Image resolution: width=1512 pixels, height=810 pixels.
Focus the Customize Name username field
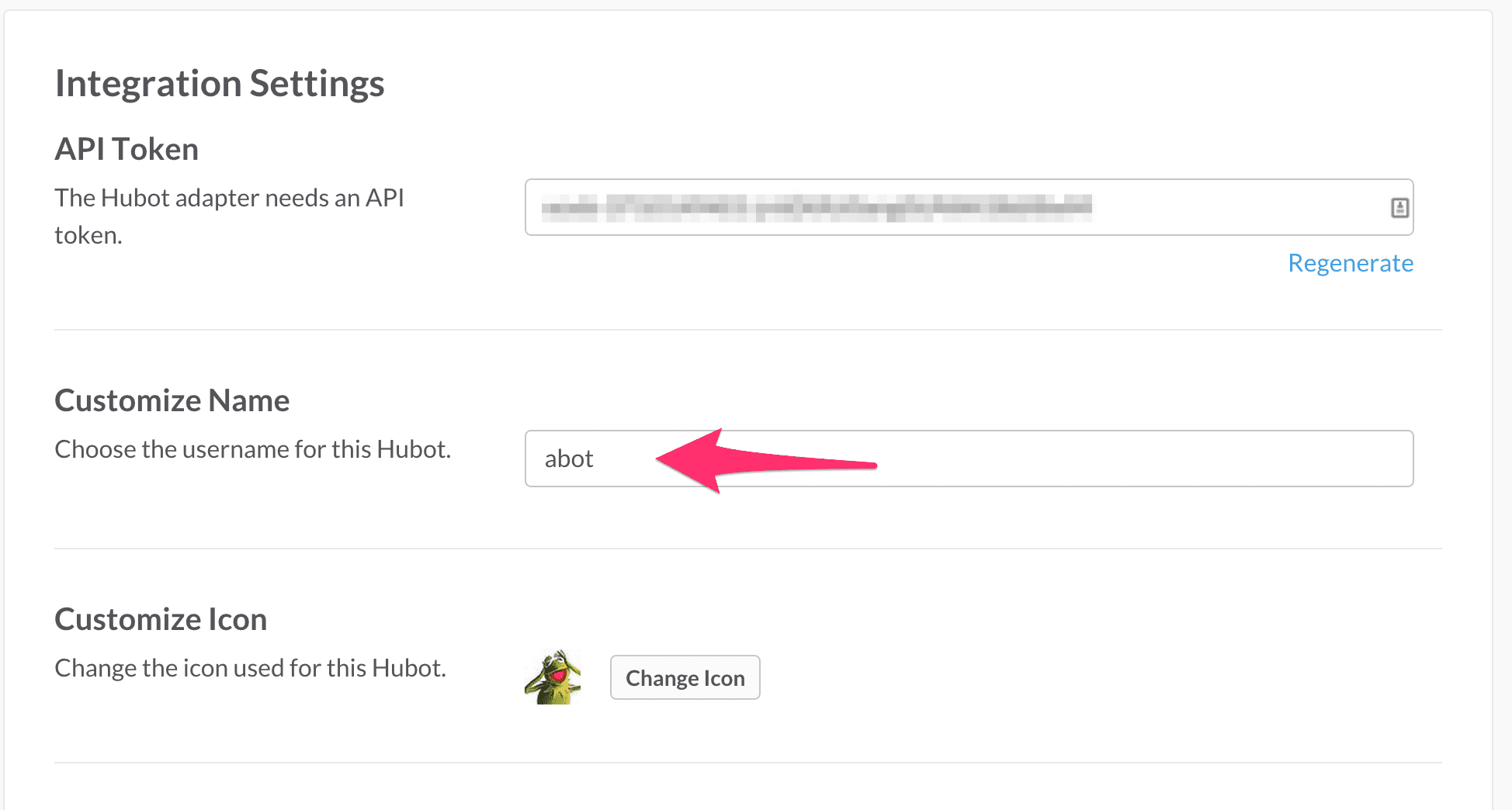969,459
